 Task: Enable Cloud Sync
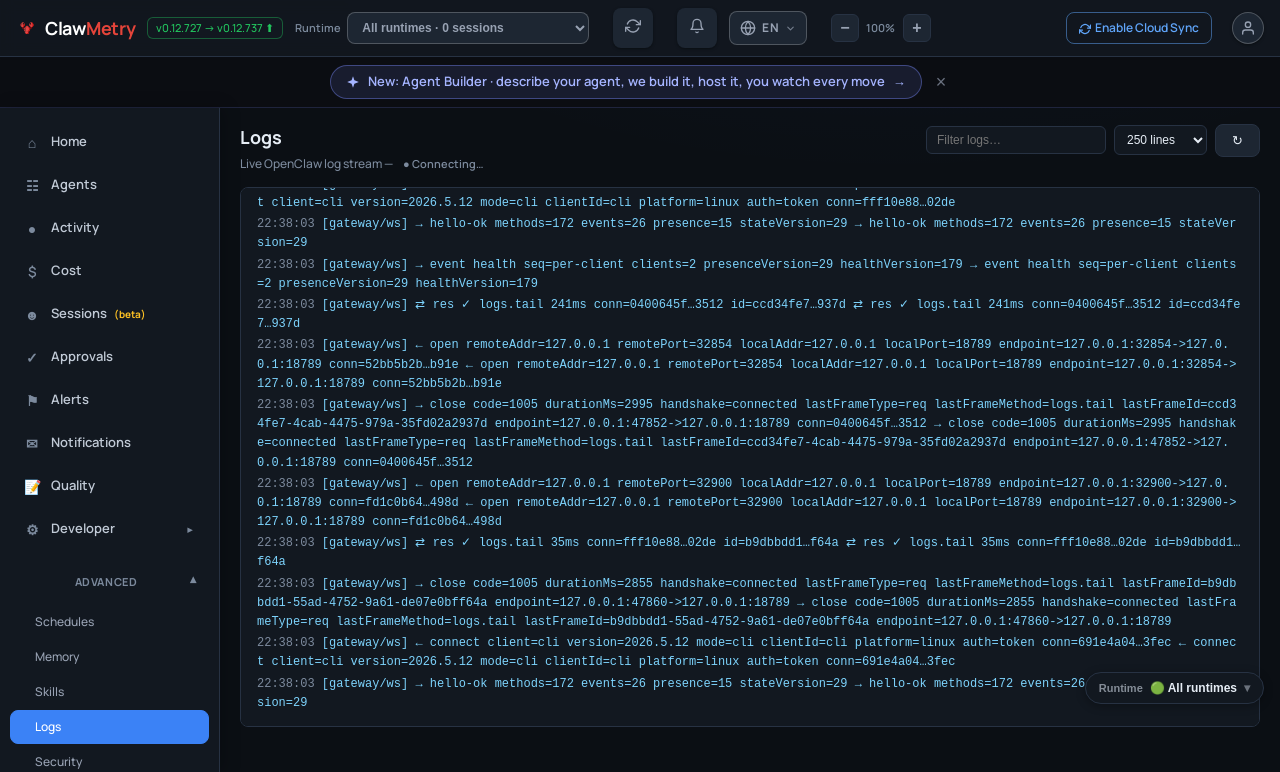1139,28
